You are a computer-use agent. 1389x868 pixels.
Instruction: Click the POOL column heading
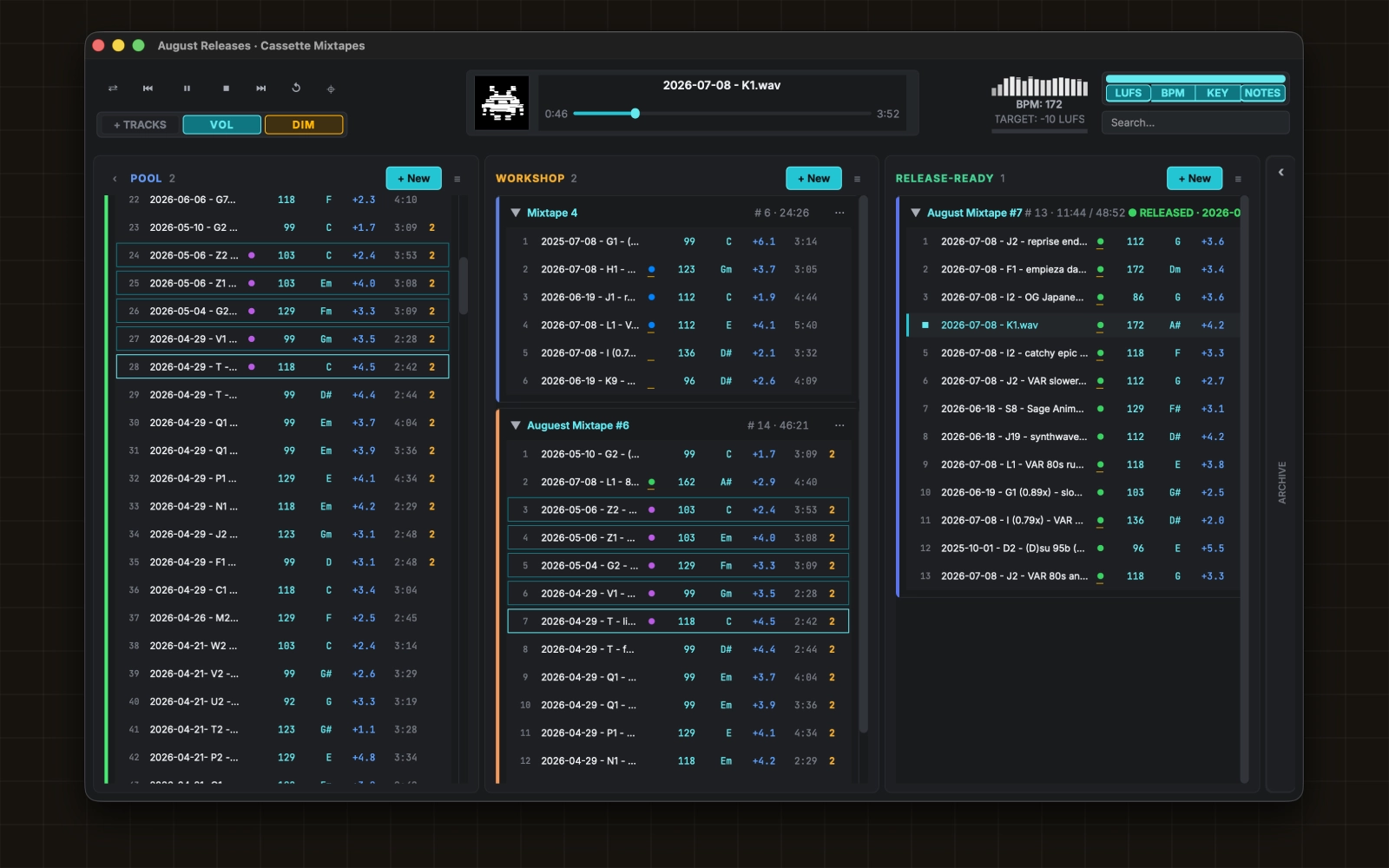146,179
